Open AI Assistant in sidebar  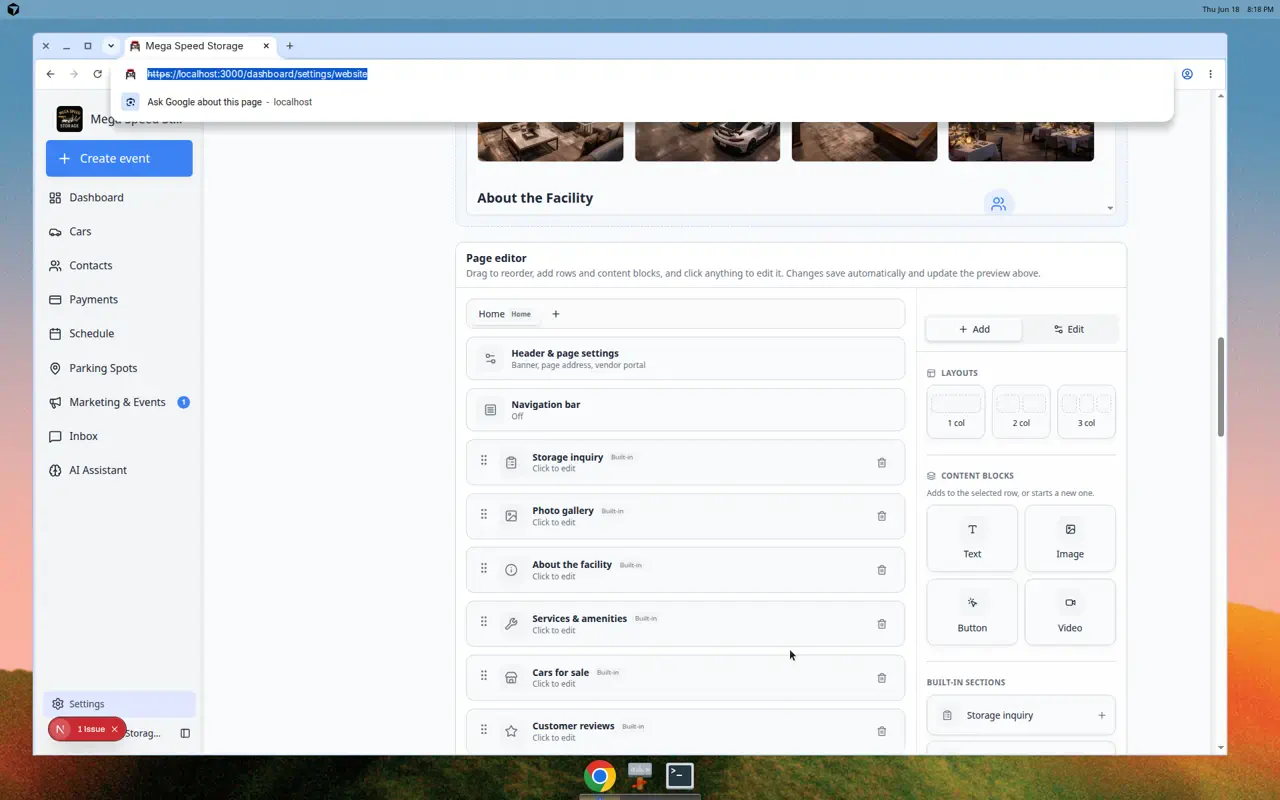119,470
